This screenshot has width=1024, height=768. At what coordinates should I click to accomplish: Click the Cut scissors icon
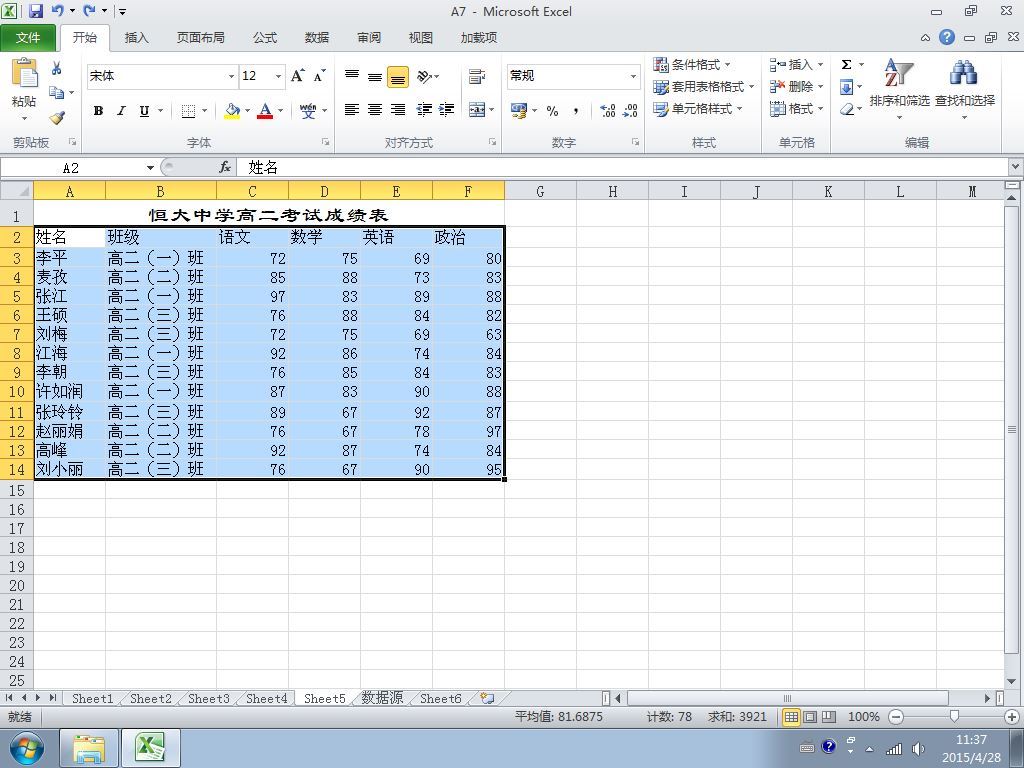pyautogui.click(x=57, y=68)
